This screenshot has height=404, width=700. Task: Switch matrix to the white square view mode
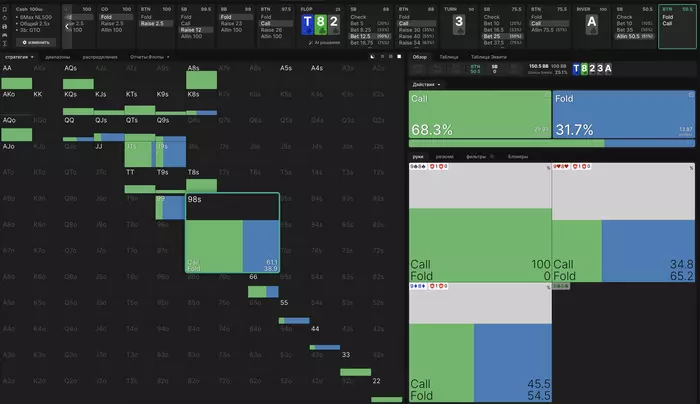(x=399, y=57)
